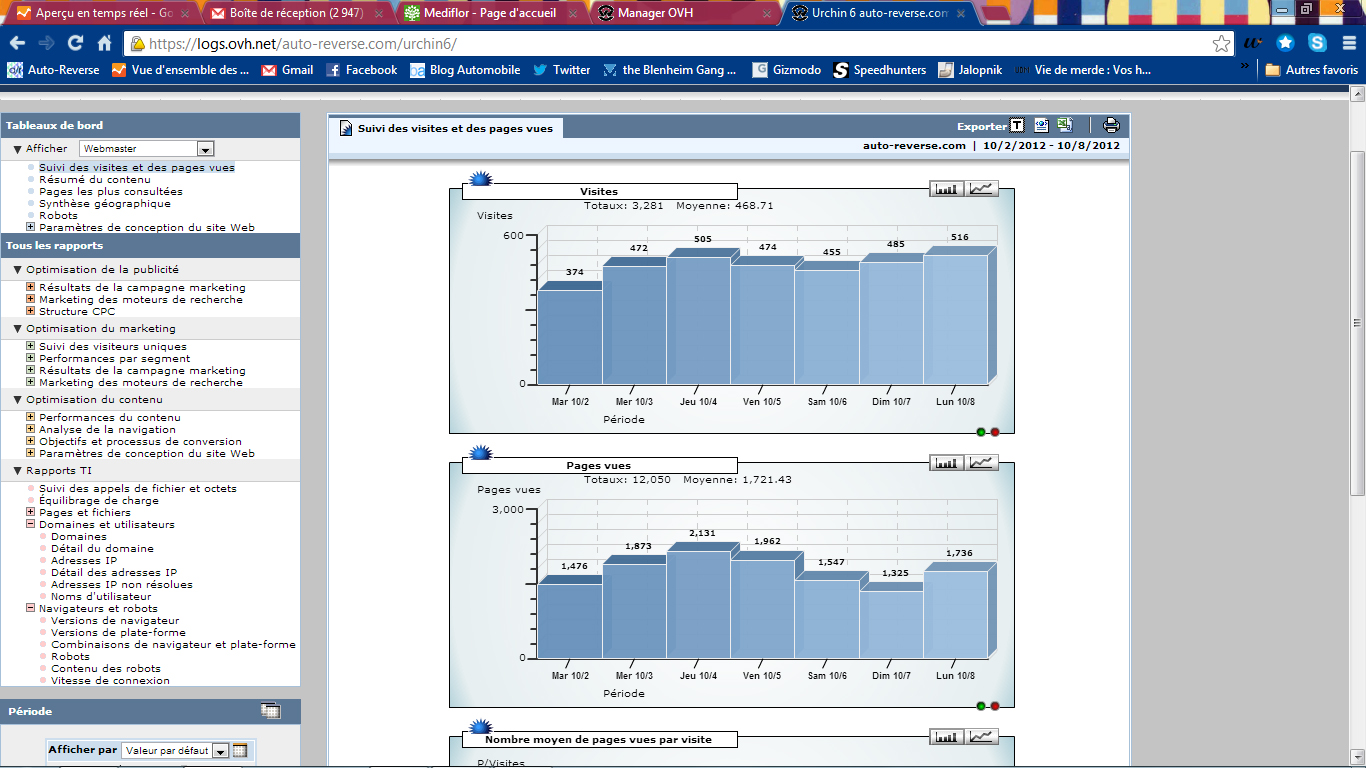Open the Webmaster profile dropdown
This screenshot has height=768, width=1366.
[205, 149]
